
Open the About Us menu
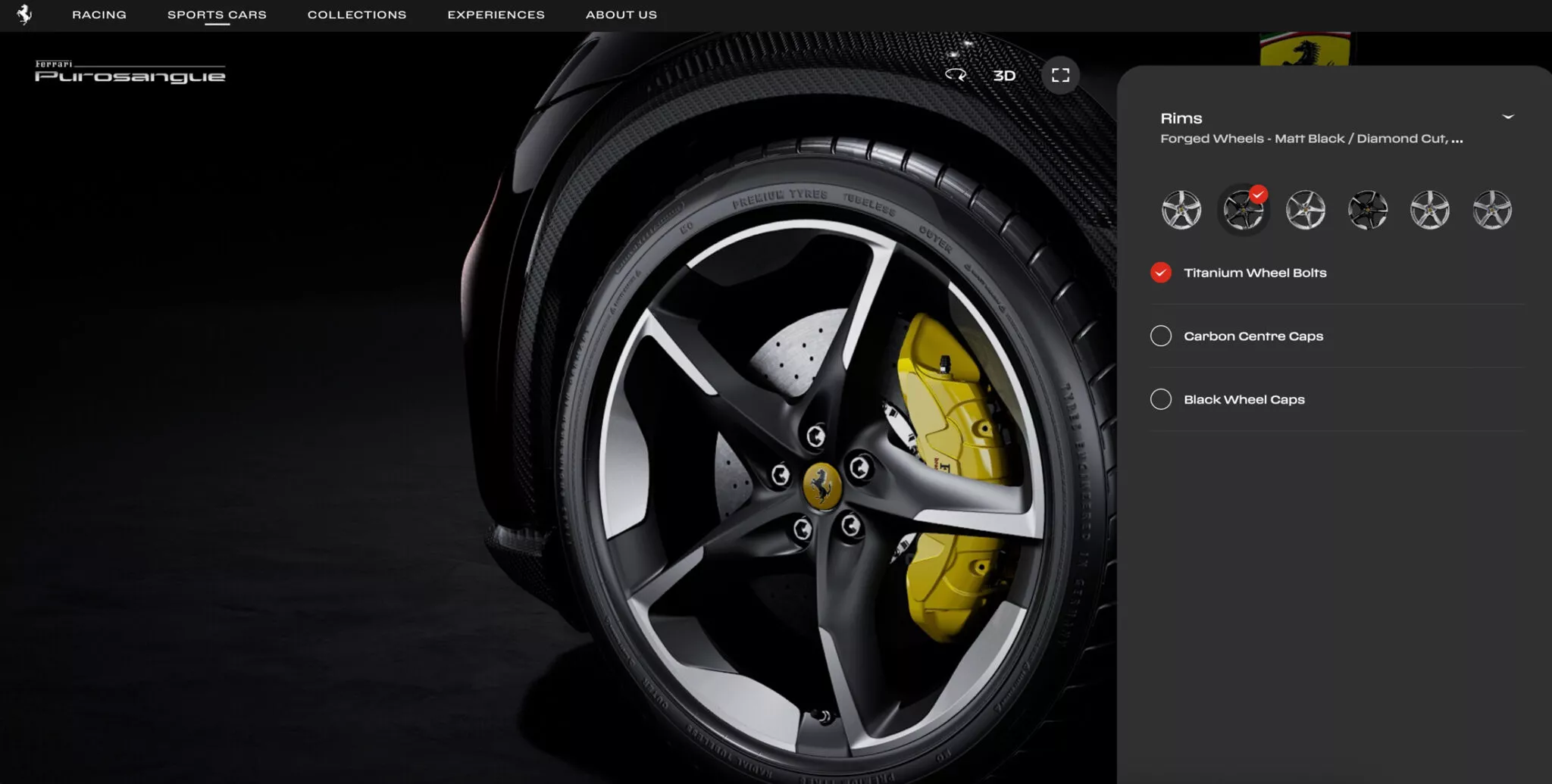pyautogui.click(x=621, y=14)
